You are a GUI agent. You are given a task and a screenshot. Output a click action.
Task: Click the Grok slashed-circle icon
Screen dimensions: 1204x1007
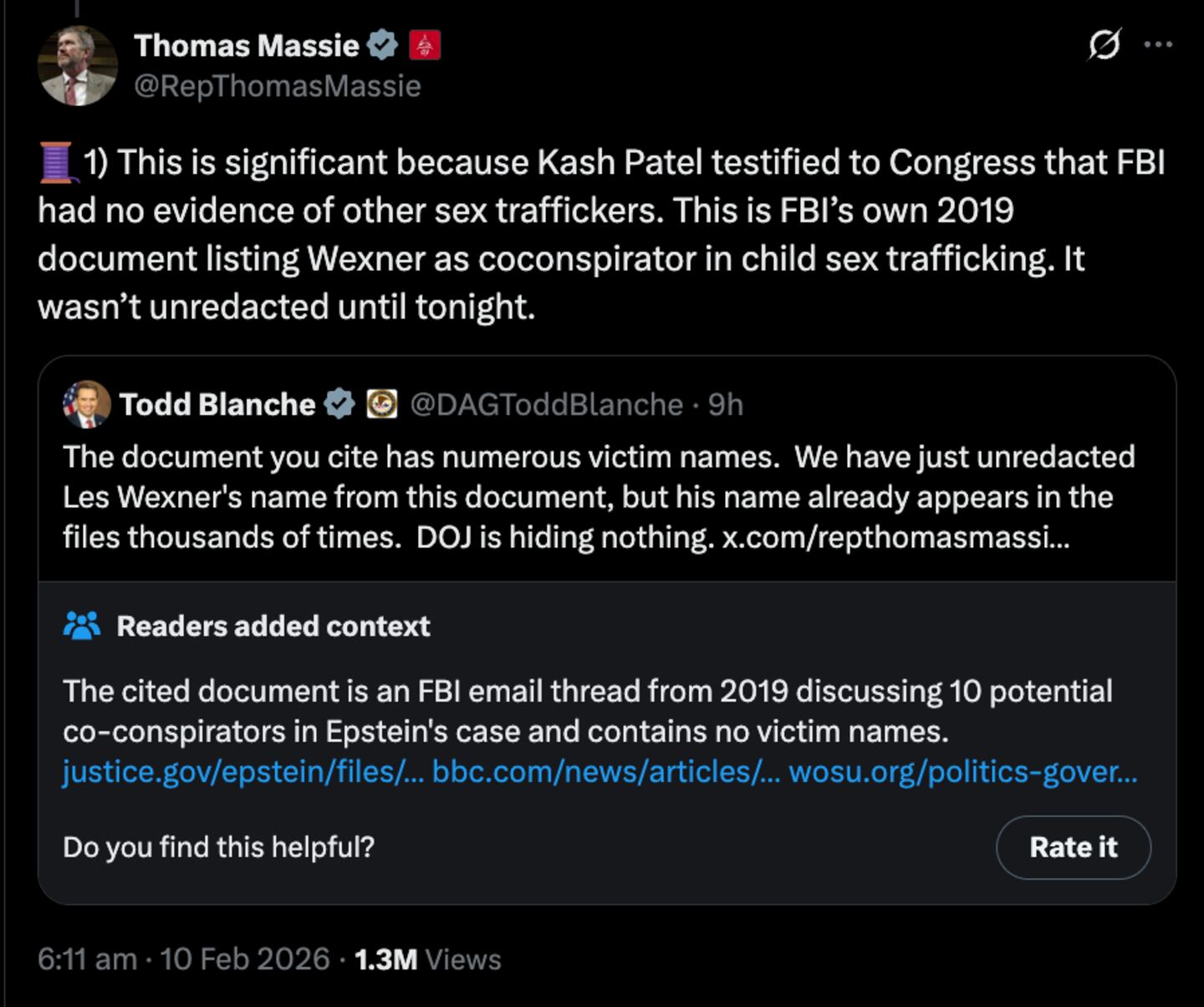[1104, 44]
